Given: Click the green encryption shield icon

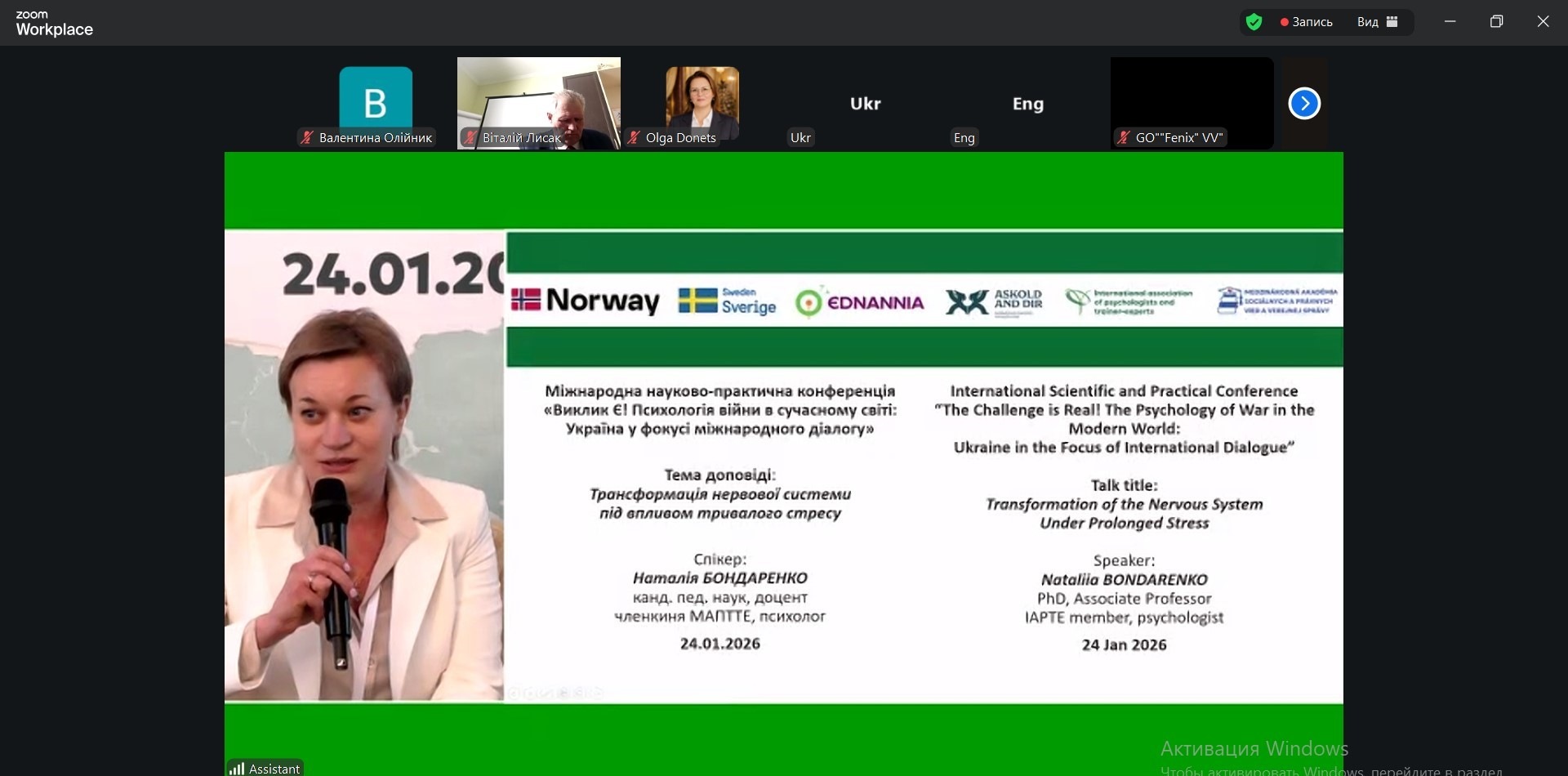Looking at the screenshot, I should point(1254,22).
